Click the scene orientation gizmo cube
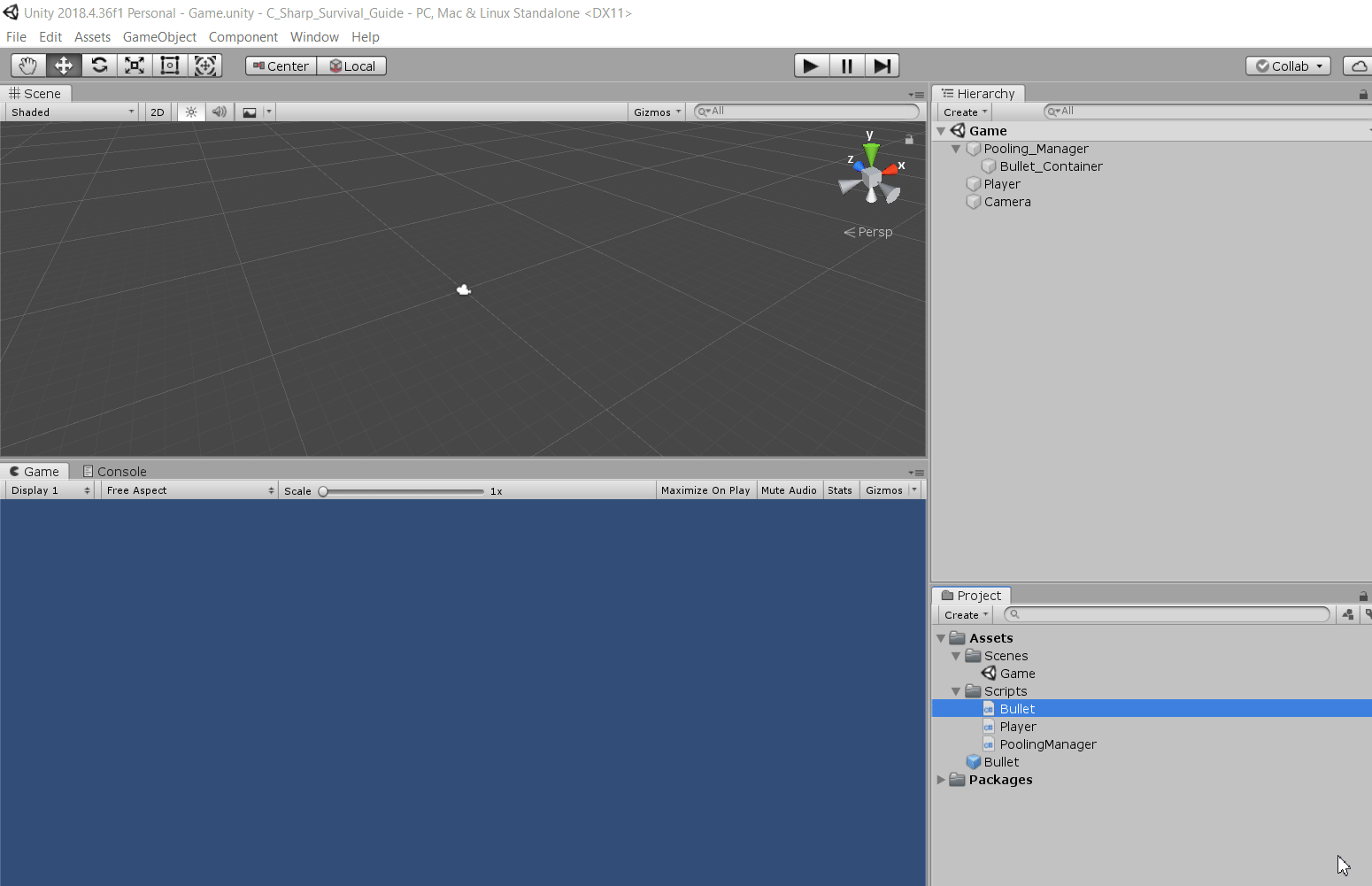This screenshot has height=886, width=1372. (x=872, y=178)
